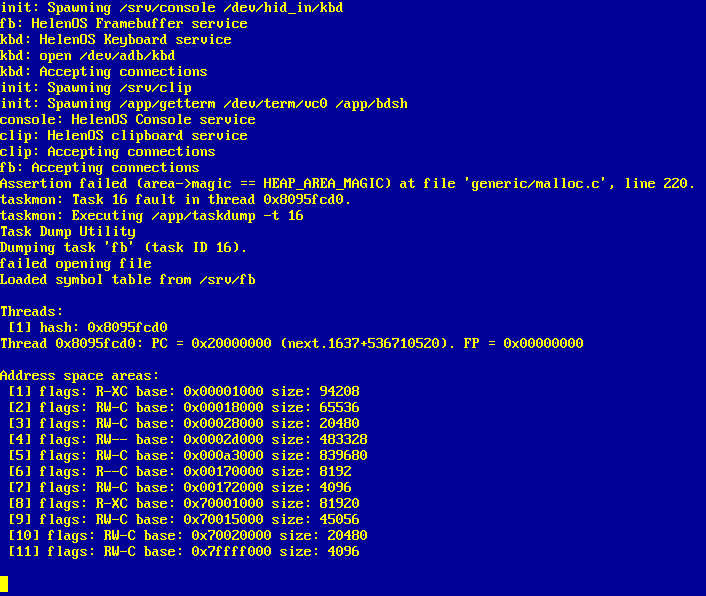706x596 pixels.
Task: Click the PC = 0x20000000 value
Action: point(211,343)
